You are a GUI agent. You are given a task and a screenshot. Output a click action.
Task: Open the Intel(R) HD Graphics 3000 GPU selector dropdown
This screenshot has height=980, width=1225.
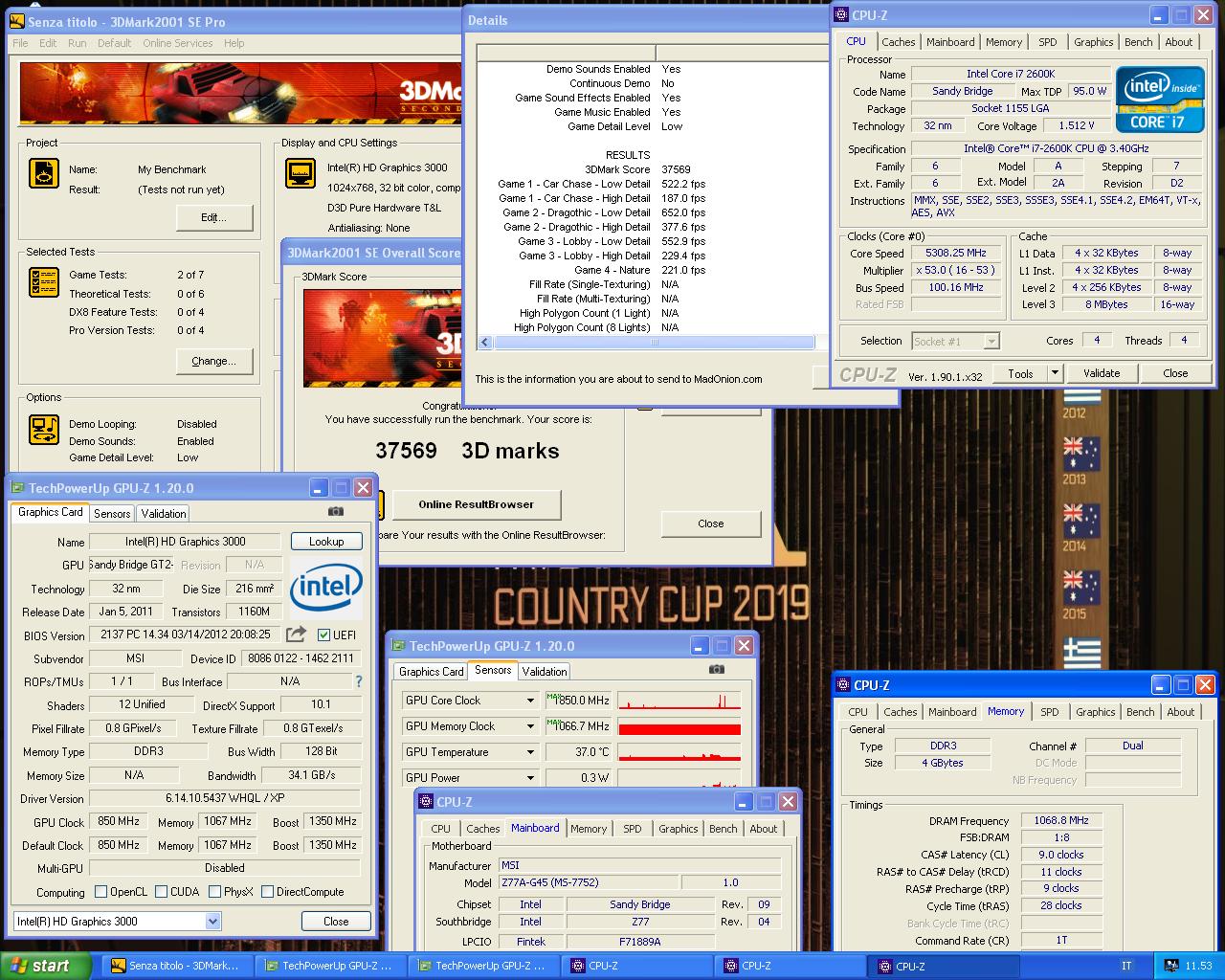212,921
